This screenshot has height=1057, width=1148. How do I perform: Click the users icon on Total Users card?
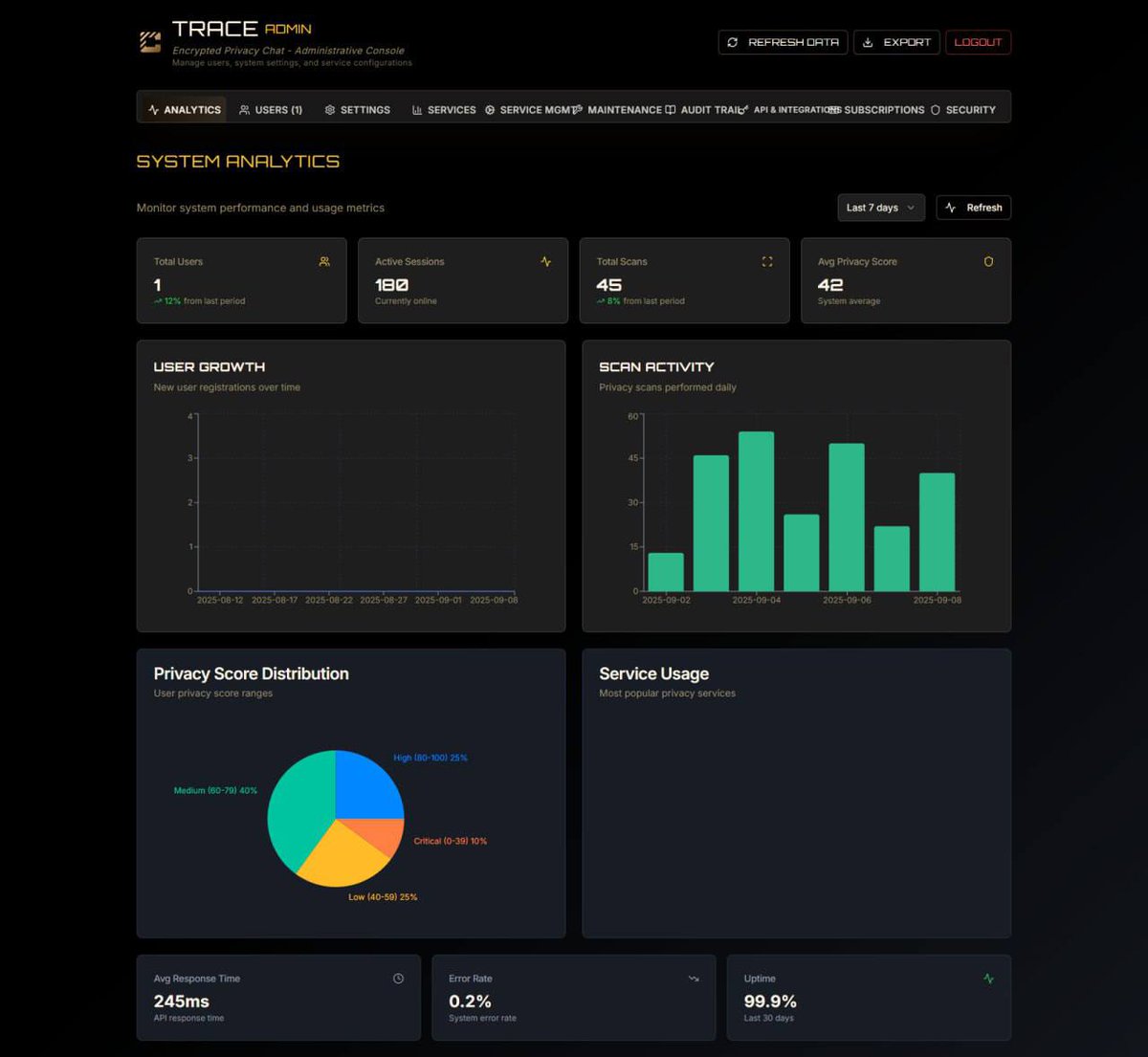pos(324,261)
